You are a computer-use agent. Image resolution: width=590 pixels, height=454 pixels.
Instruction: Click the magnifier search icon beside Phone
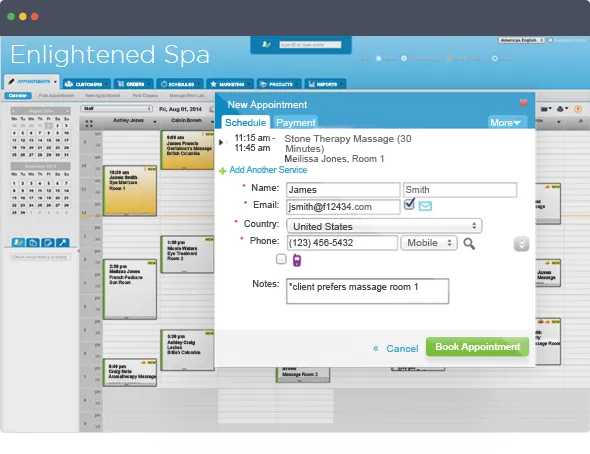point(469,244)
